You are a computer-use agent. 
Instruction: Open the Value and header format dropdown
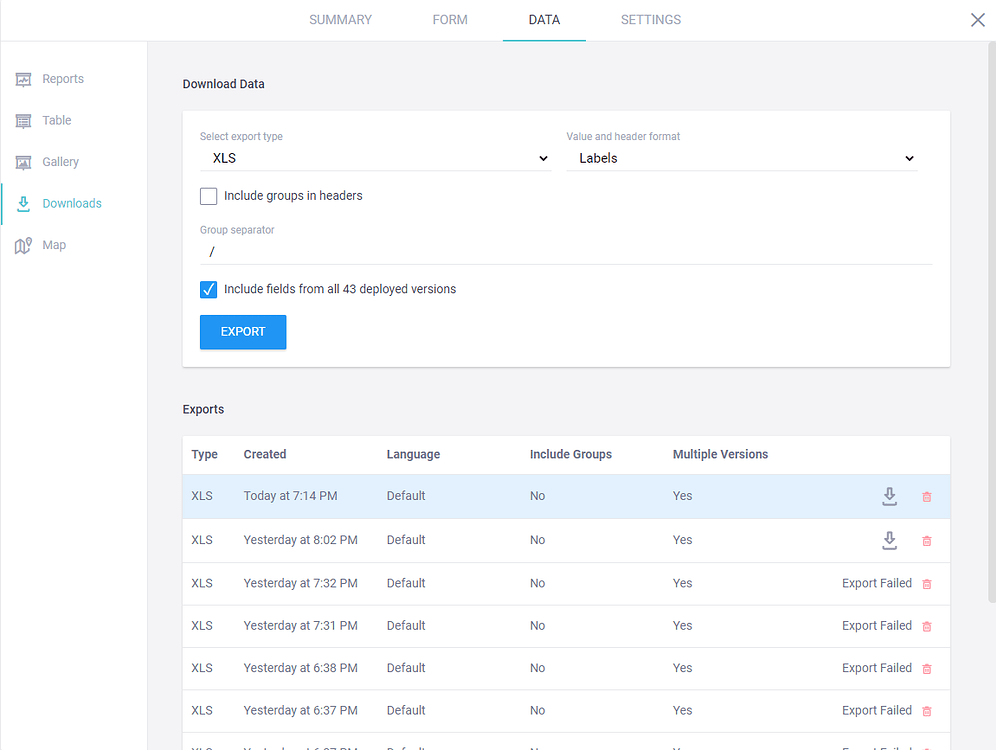coord(742,158)
